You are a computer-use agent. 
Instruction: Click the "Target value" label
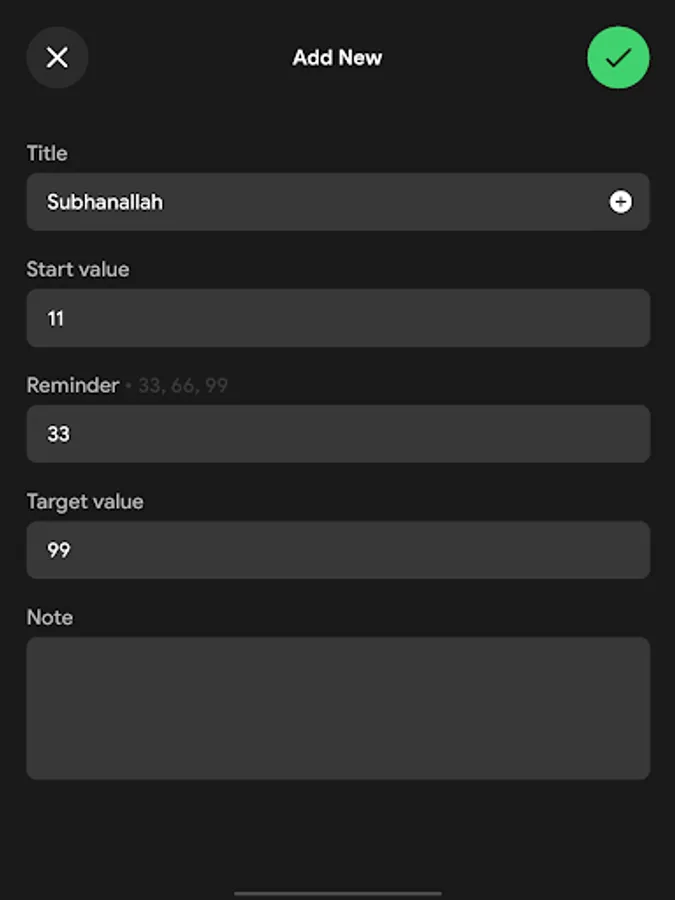point(85,501)
